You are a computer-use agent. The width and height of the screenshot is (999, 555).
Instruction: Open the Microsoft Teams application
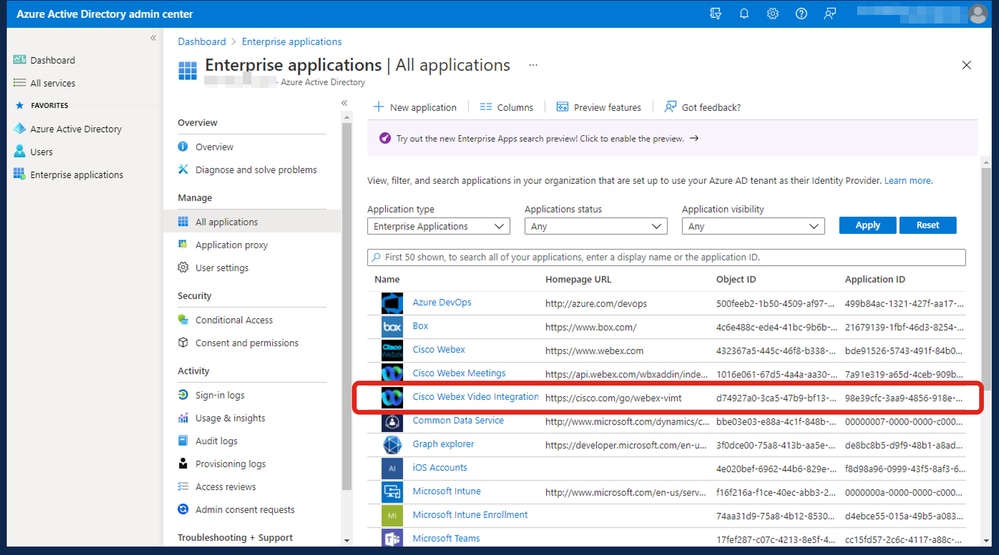pos(446,538)
